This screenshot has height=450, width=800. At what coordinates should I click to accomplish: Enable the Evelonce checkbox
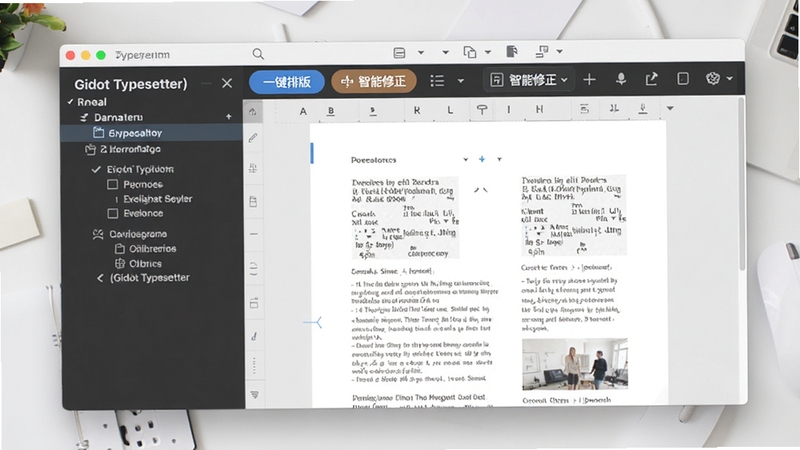pyautogui.click(x=113, y=213)
